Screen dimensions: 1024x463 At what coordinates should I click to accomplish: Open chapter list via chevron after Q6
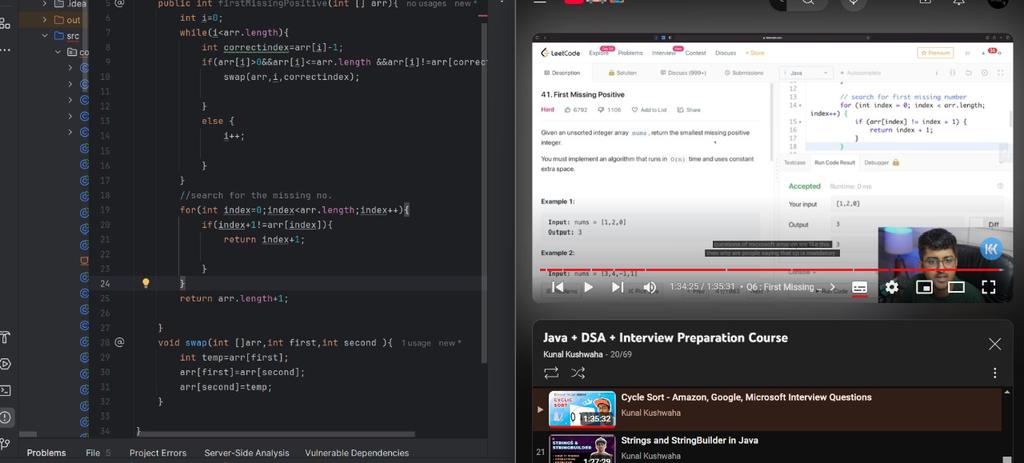pyautogui.click(x=832, y=287)
